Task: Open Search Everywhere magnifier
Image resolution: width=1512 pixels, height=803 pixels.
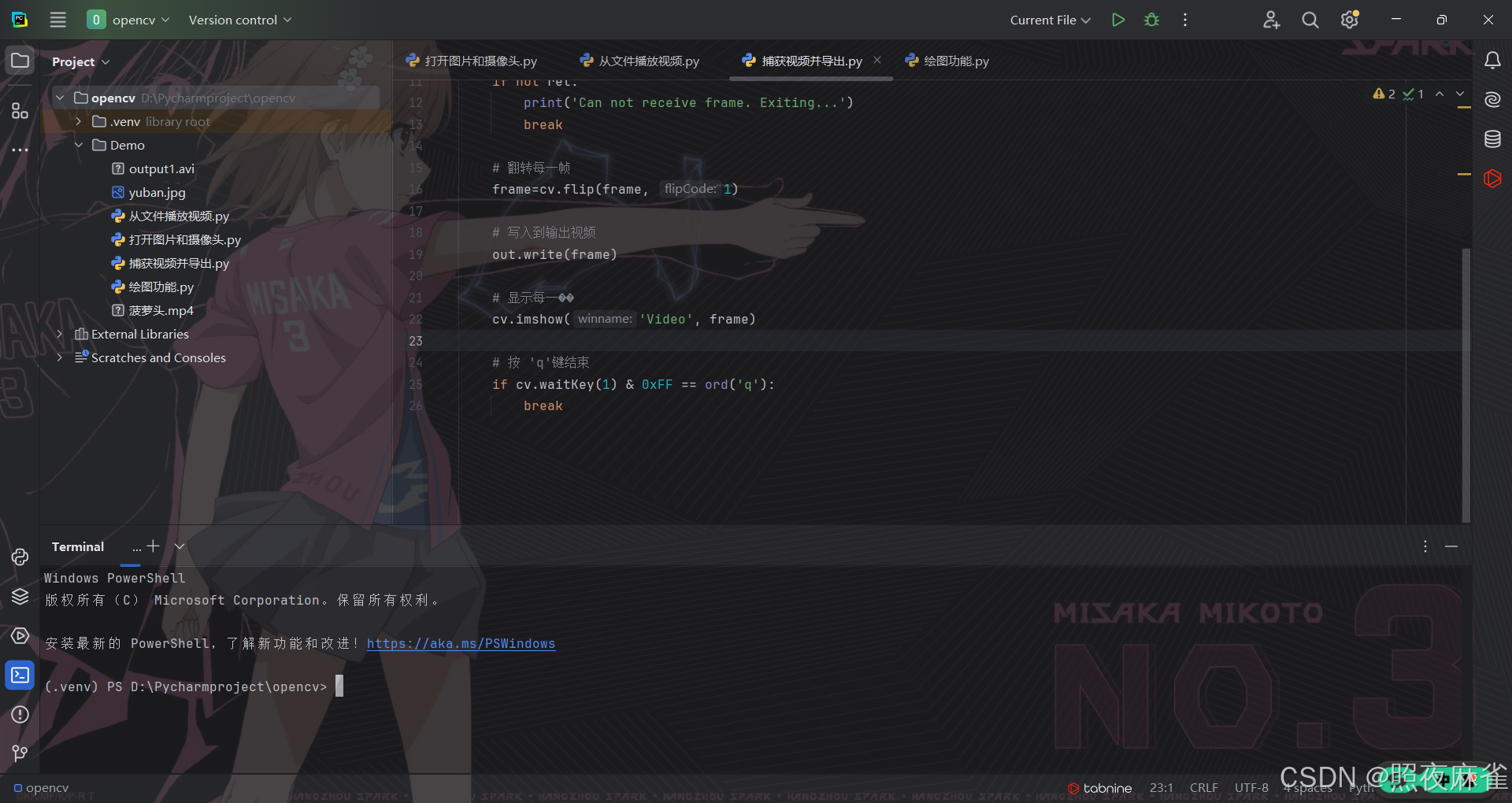Action: coord(1310,20)
